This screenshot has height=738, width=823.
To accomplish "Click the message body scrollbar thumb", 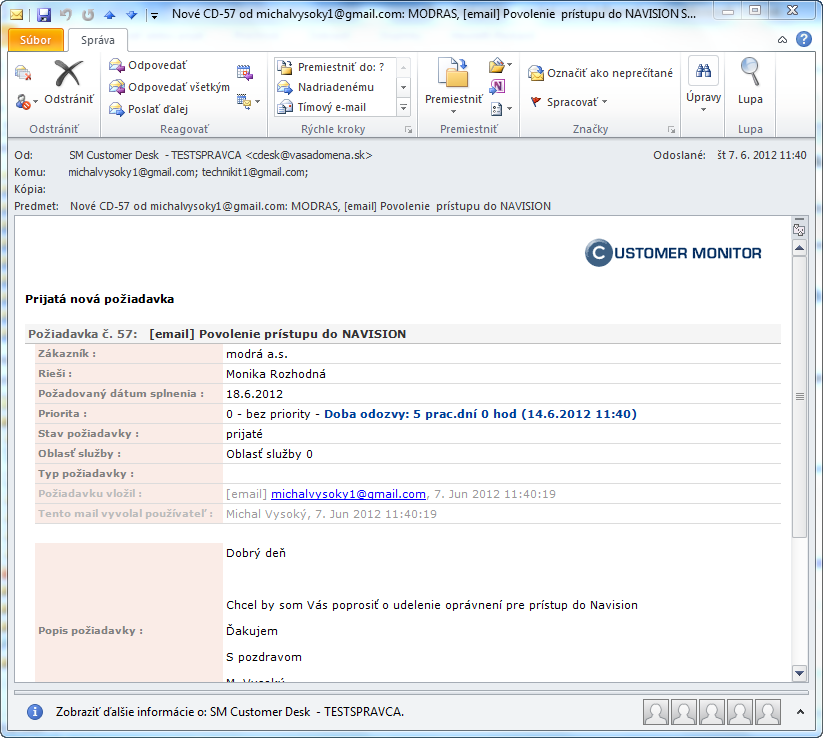I will (799, 396).
